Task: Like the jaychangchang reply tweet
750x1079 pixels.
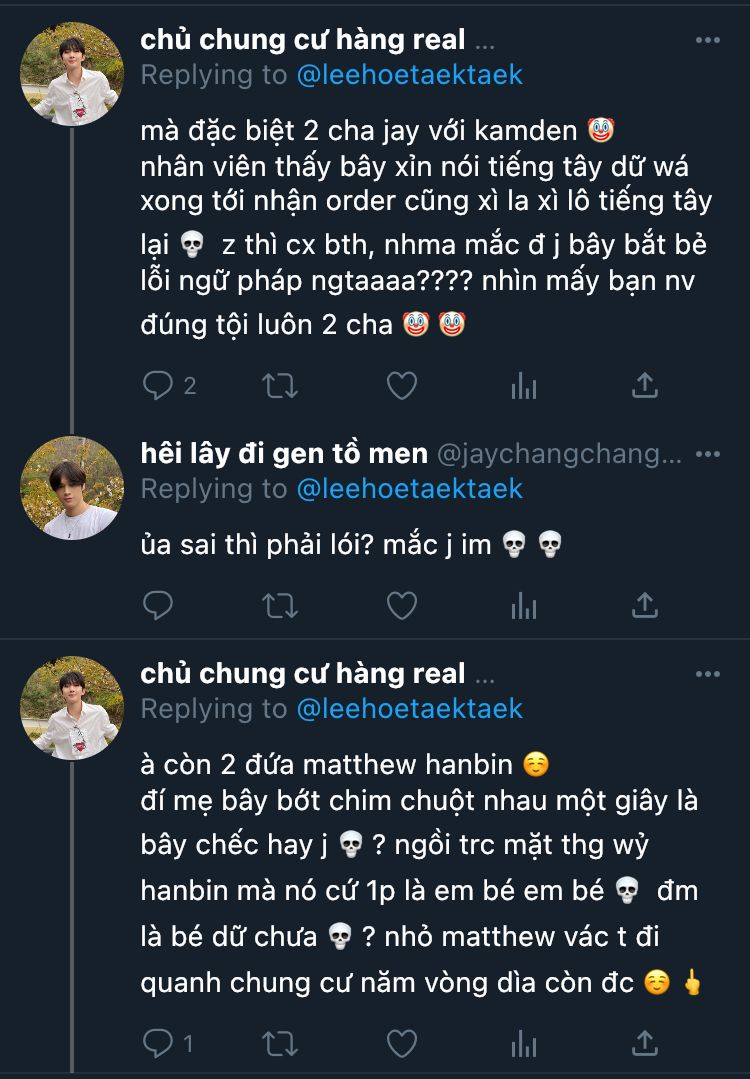Action: (x=402, y=606)
